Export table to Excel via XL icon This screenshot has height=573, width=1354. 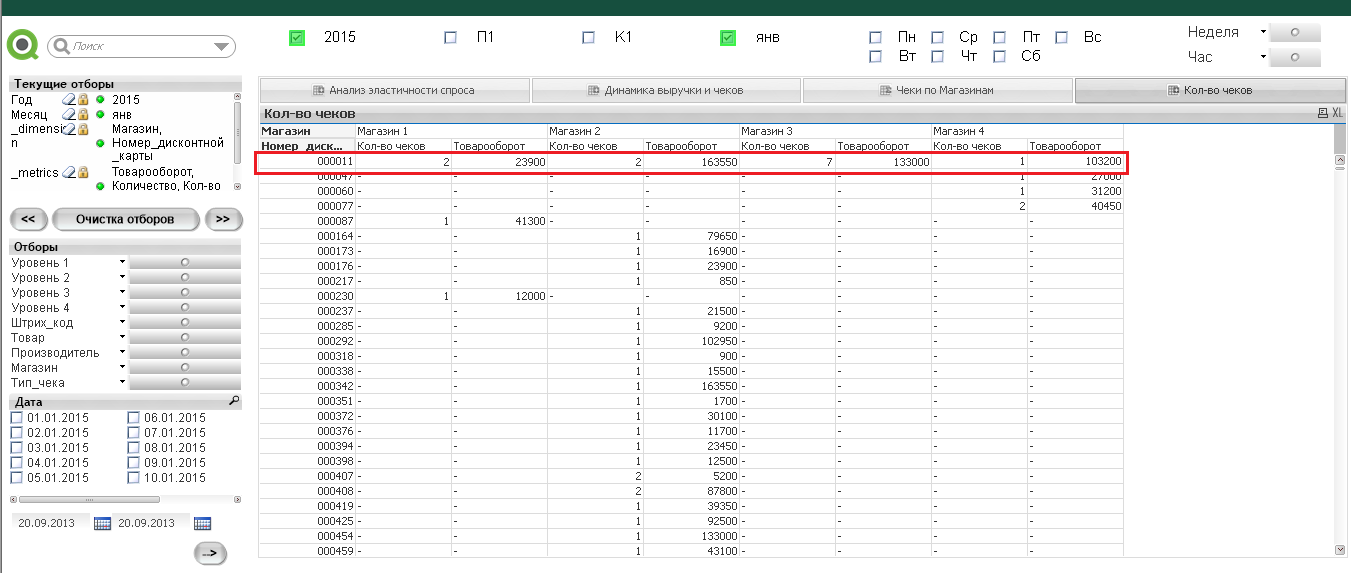pos(1337,114)
